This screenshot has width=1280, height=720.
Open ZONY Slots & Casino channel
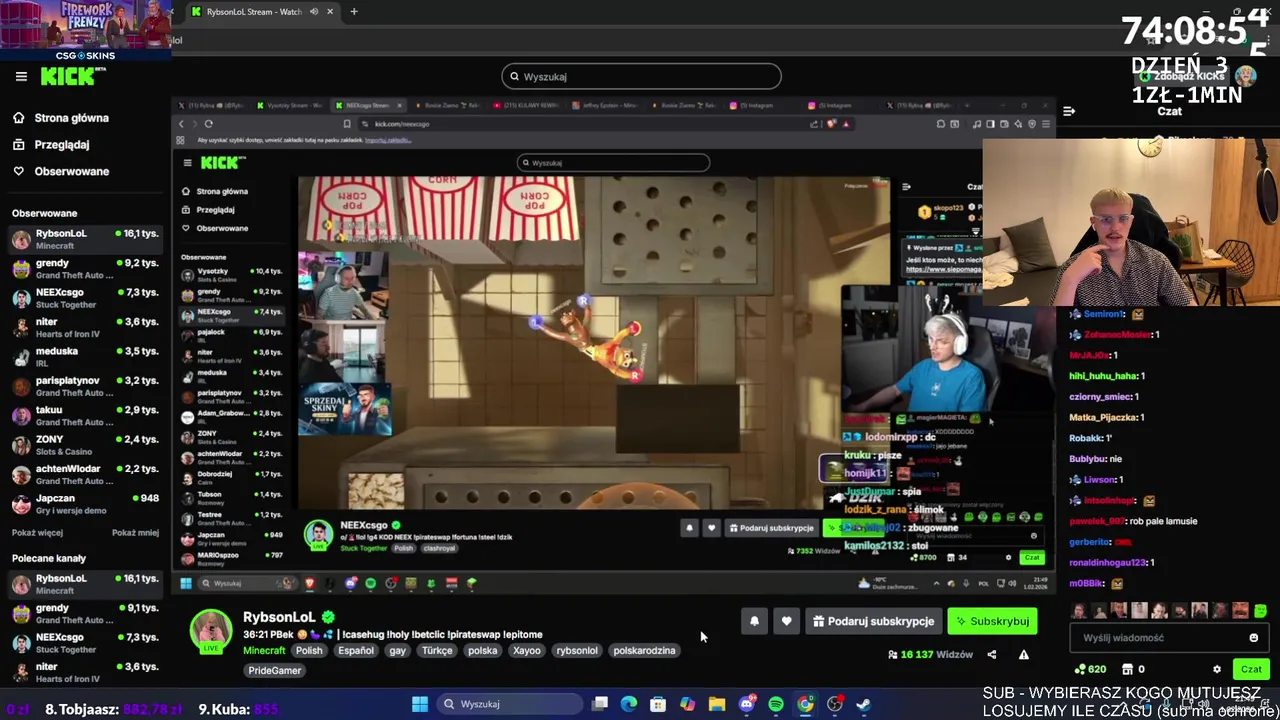click(85, 445)
